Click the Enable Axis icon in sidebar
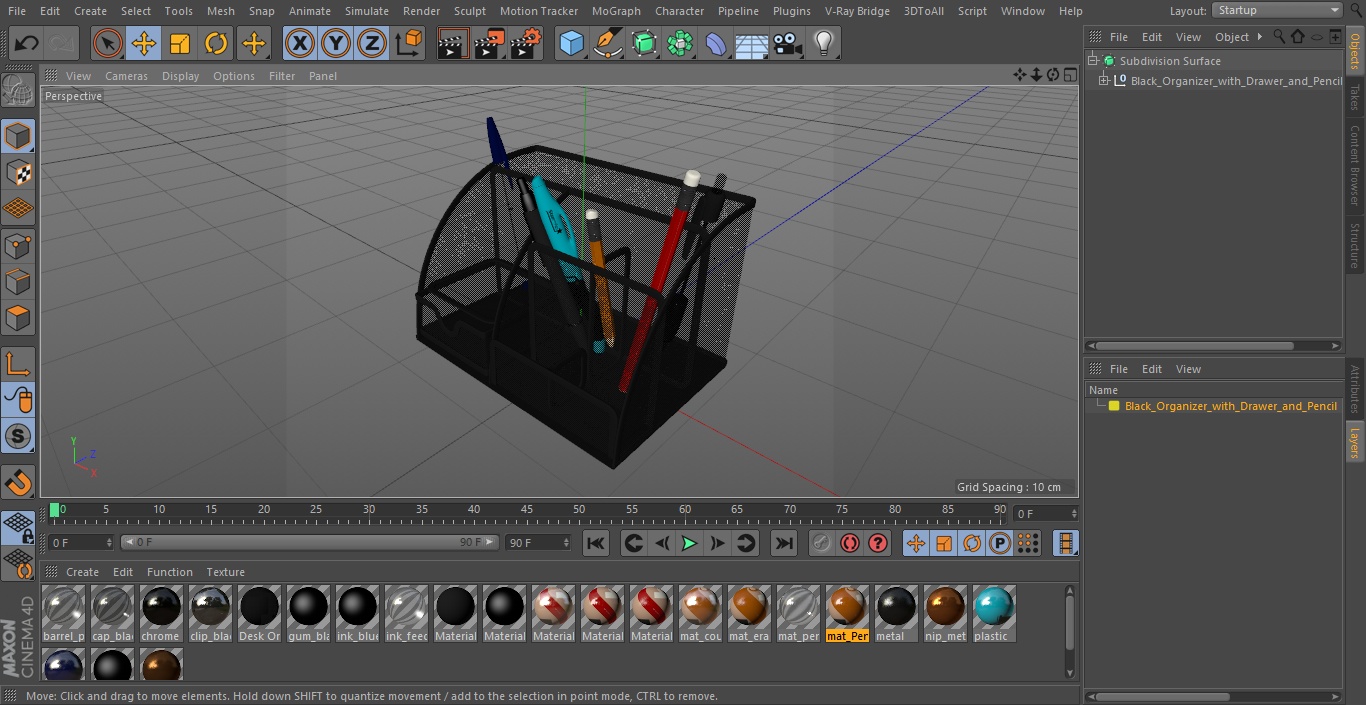Viewport: 1366px width, 705px height. tap(18, 363)
